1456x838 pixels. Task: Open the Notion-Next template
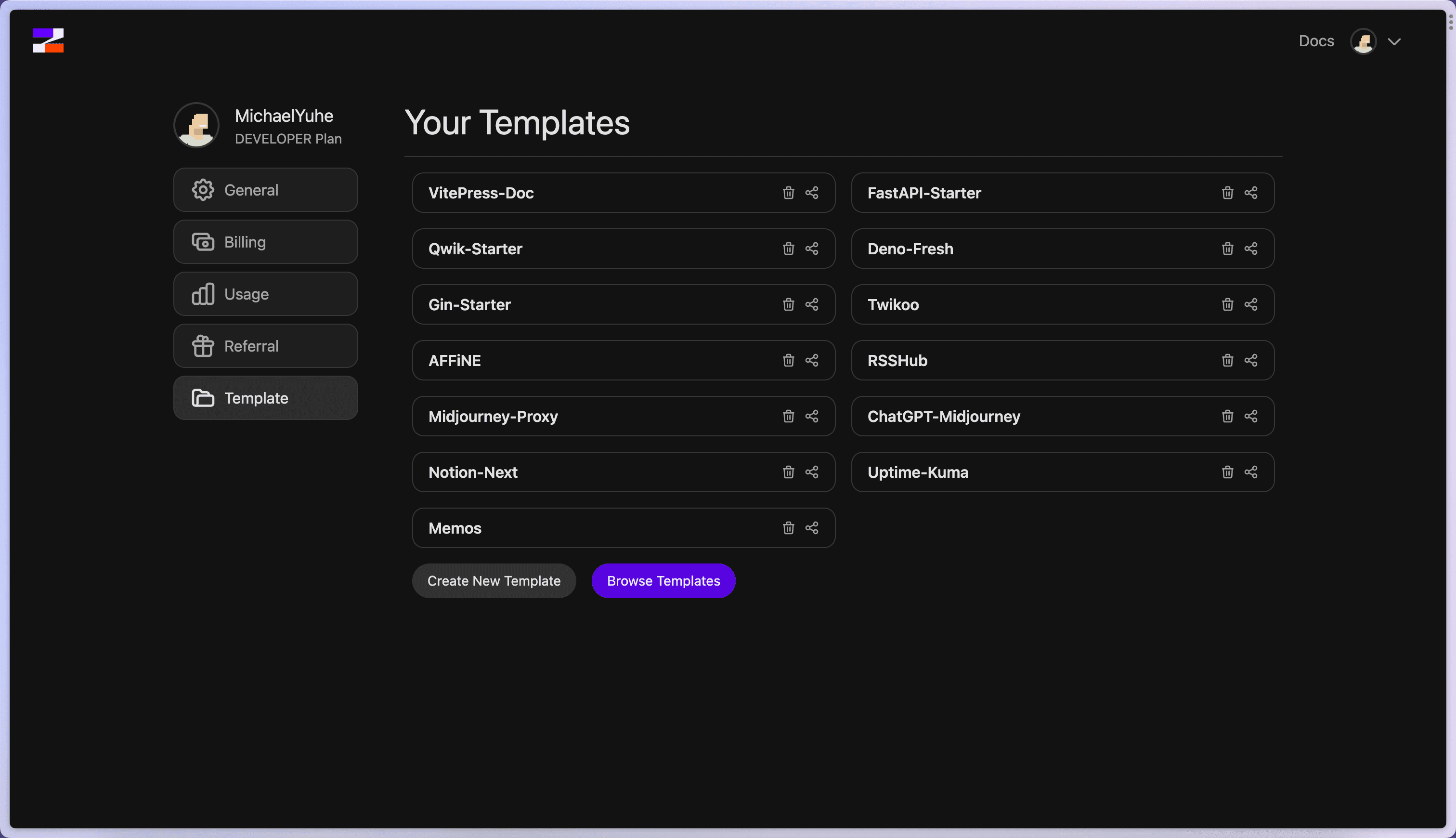(624, 472)
